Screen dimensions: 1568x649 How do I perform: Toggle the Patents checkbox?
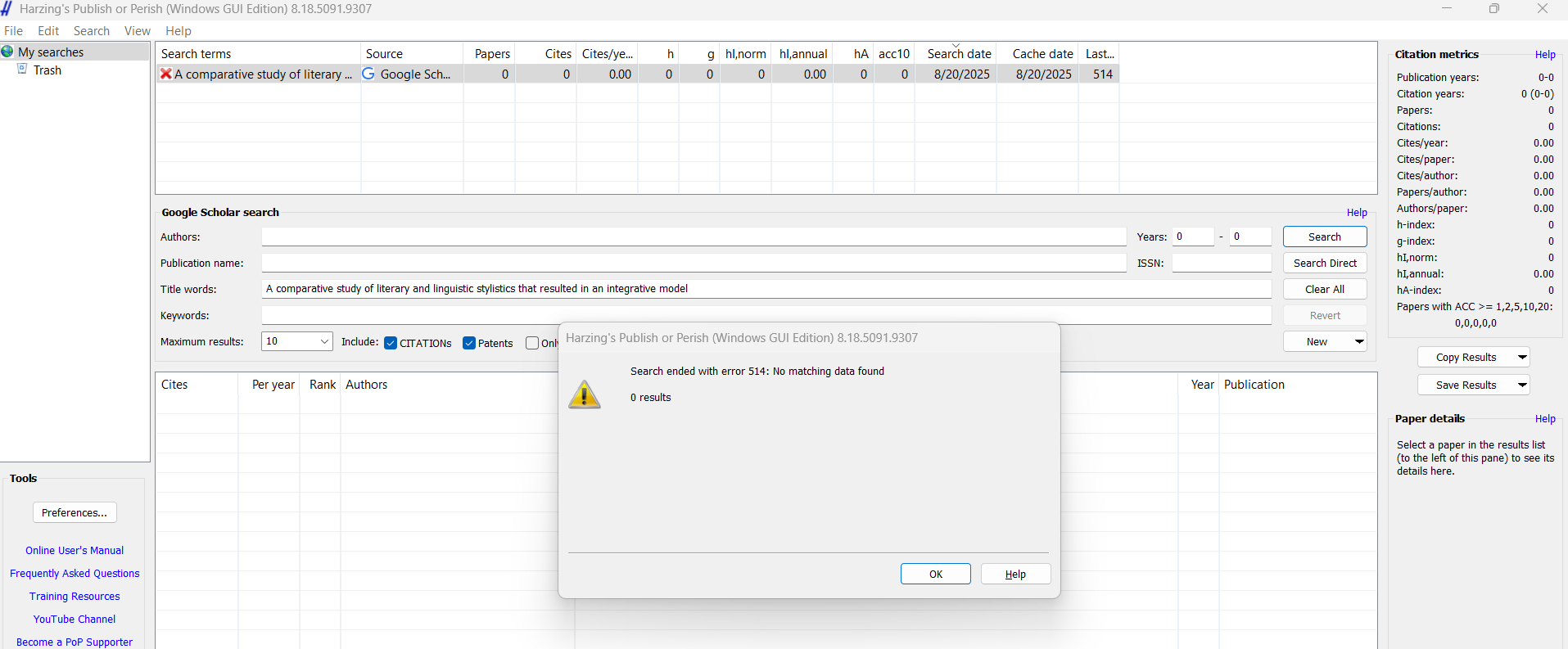point(469,343)
